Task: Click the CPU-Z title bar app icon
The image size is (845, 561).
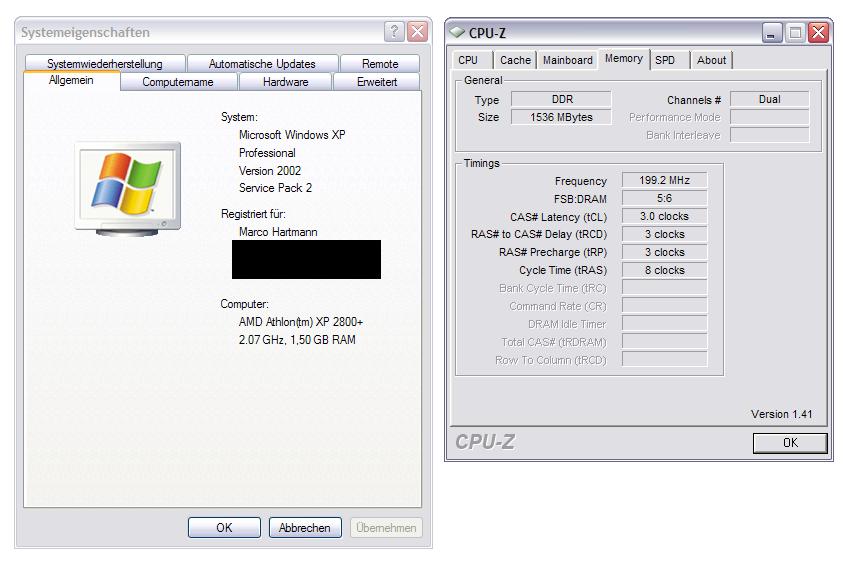Action: tap(457, 33)
